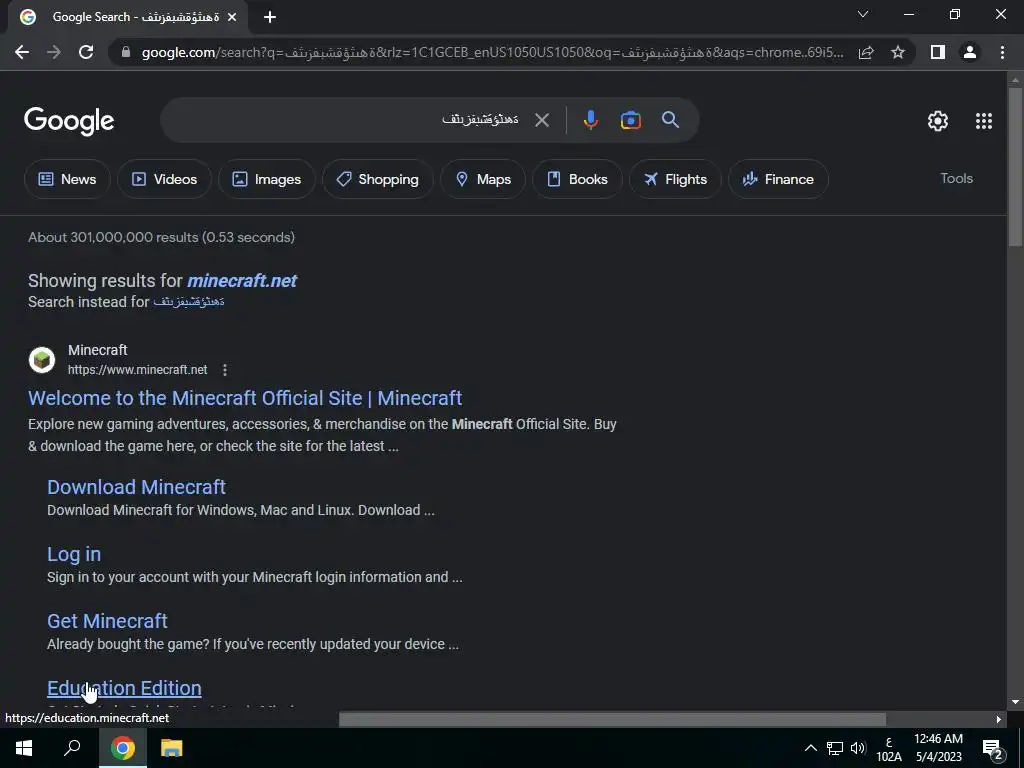The height and width of the screenshot is (768, 1024).
Task: Share this page using the share icon
Action: tap(866, 52)
